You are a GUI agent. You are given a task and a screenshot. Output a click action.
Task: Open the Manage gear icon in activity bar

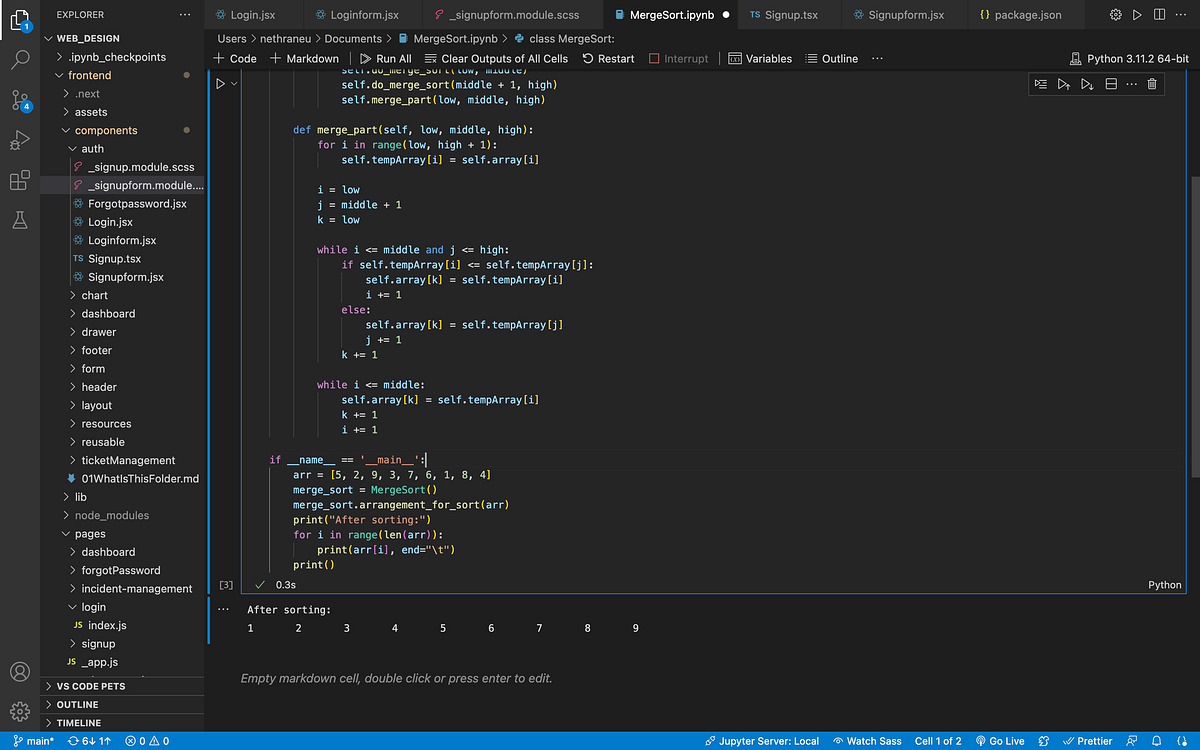point(20,711)
